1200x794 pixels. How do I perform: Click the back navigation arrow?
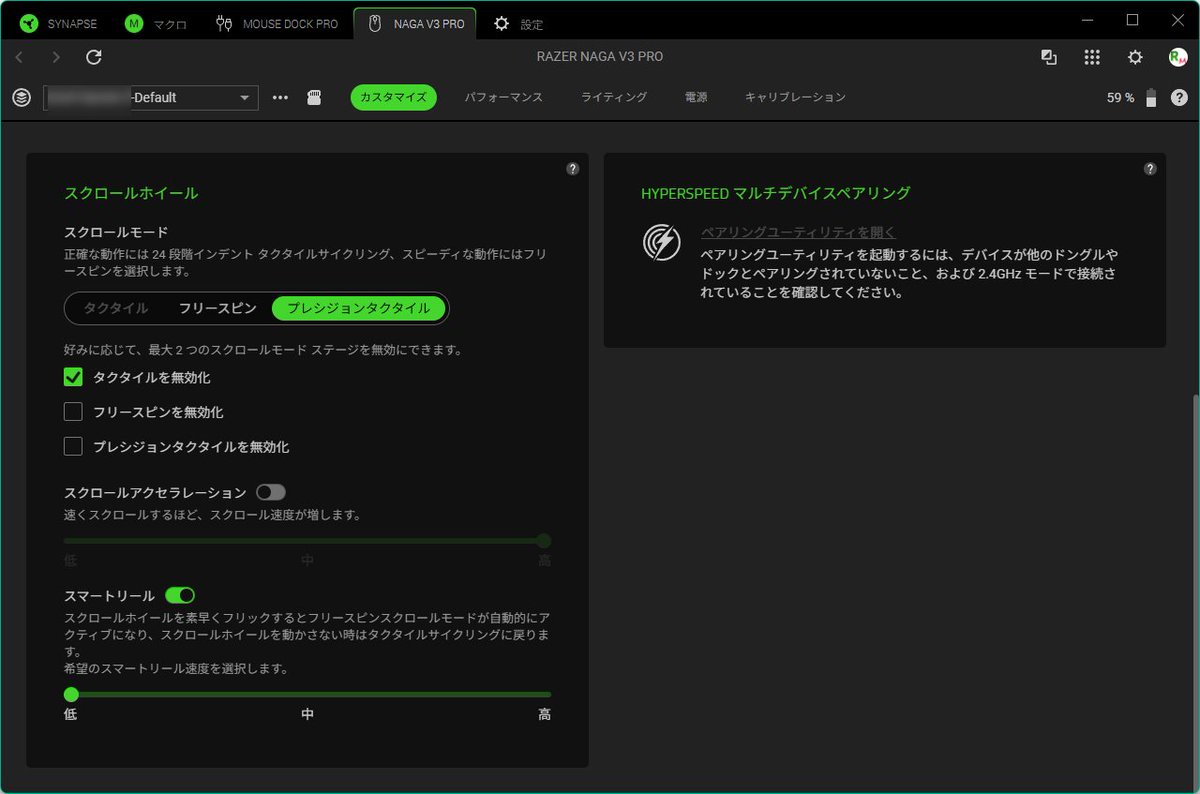(20, 57)
